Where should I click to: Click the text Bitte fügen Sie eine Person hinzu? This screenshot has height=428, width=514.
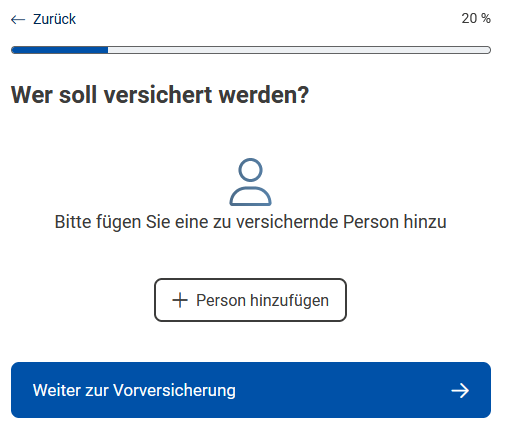click(x=250, y=222)
